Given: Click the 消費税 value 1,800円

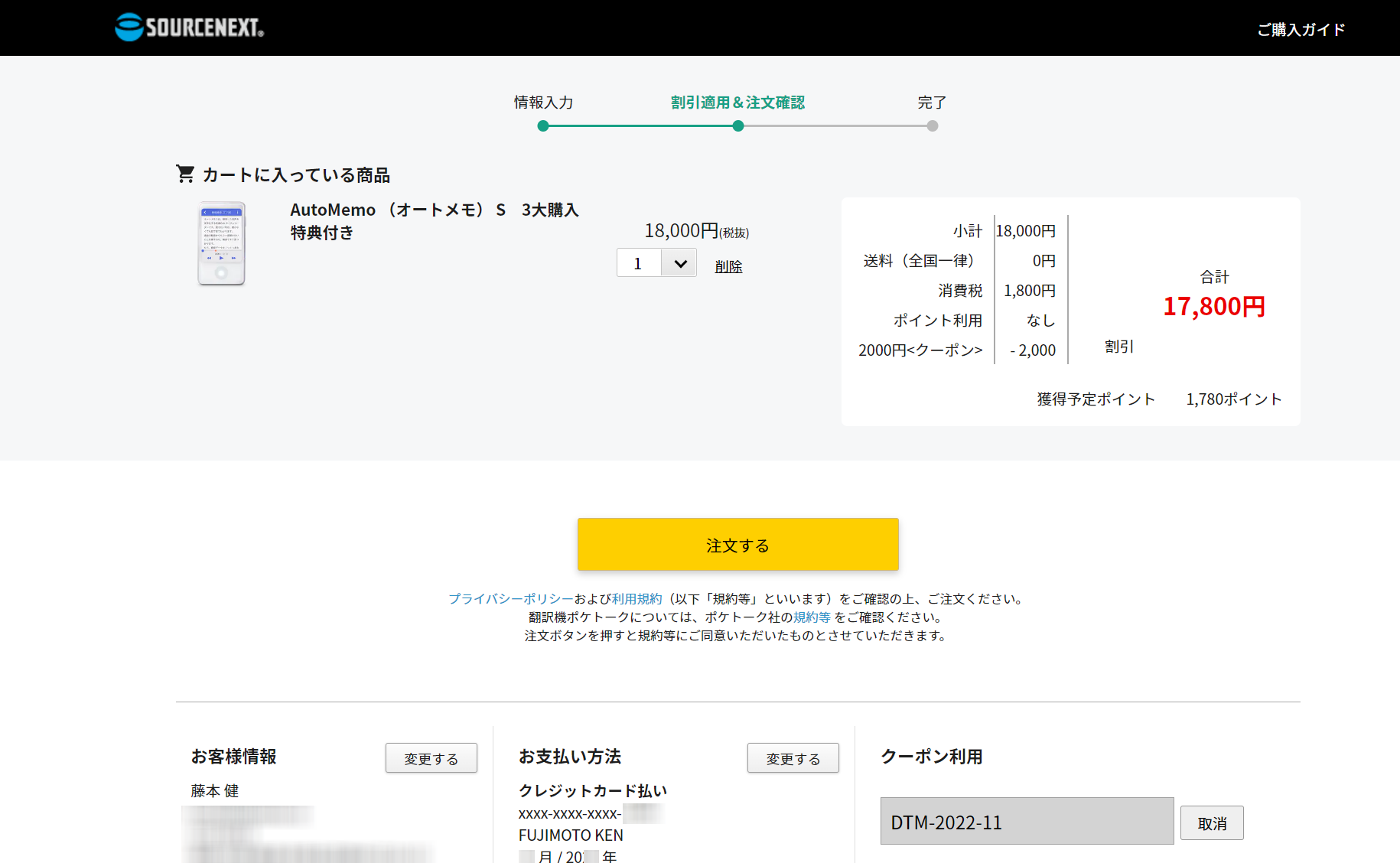Looking at the screenshot, I should click(x=1030, y=290).
